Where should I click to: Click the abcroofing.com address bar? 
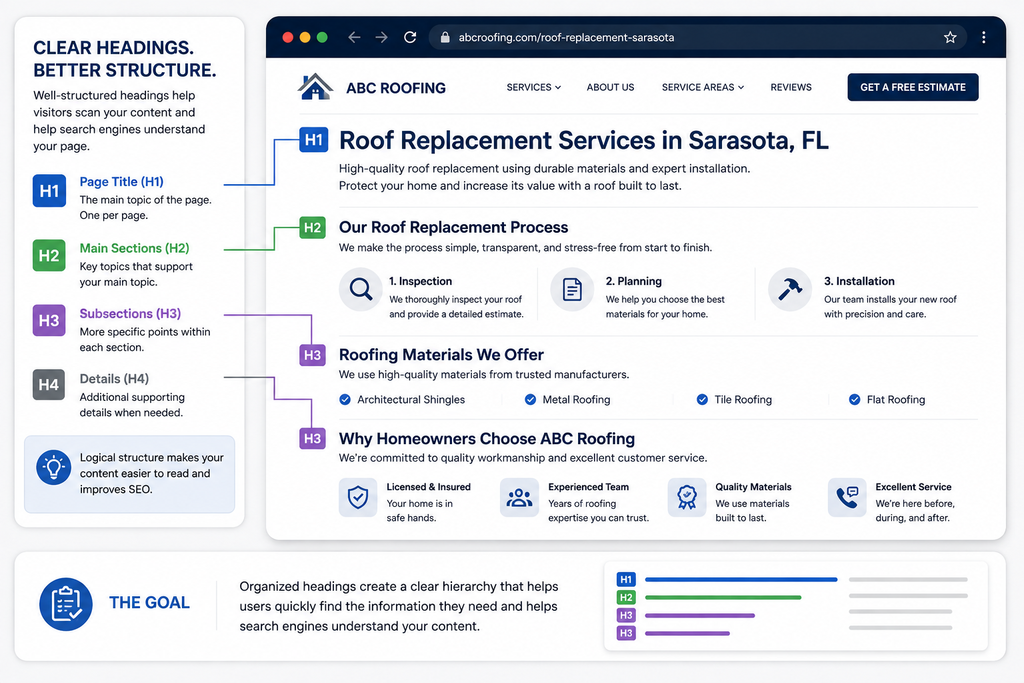click(x=699, y=37)
